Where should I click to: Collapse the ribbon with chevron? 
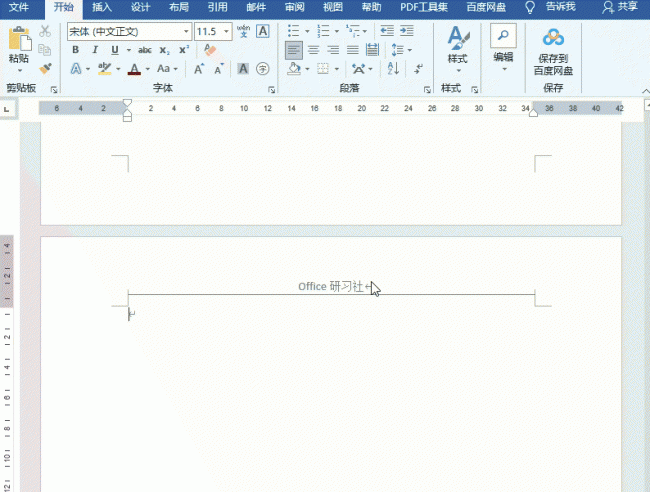(645, 91)
